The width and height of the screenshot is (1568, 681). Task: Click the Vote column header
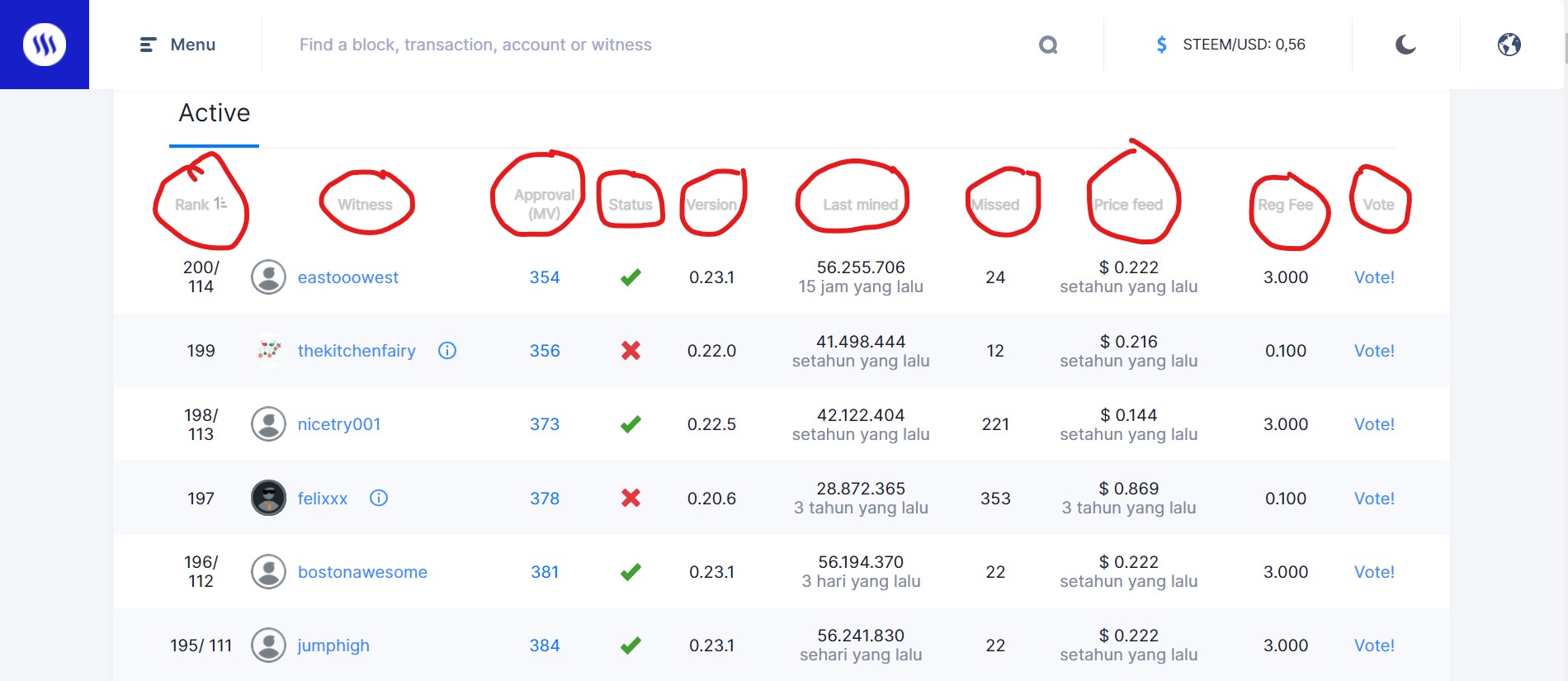1379,205
